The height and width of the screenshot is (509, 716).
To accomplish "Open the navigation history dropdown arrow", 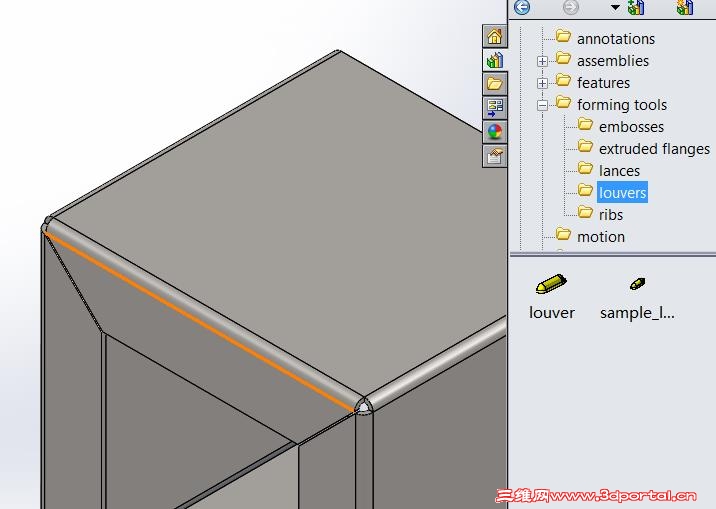I will (615, 7).
